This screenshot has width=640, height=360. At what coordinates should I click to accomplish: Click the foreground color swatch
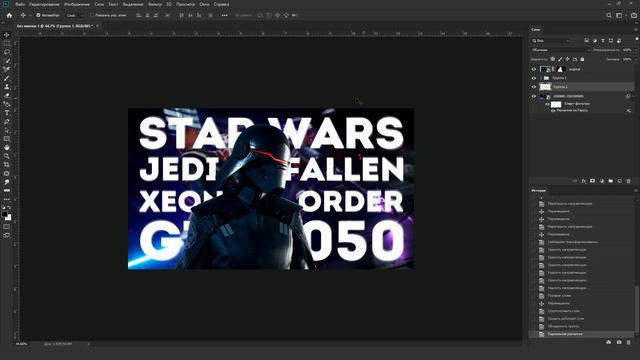[x=4, y=214]
